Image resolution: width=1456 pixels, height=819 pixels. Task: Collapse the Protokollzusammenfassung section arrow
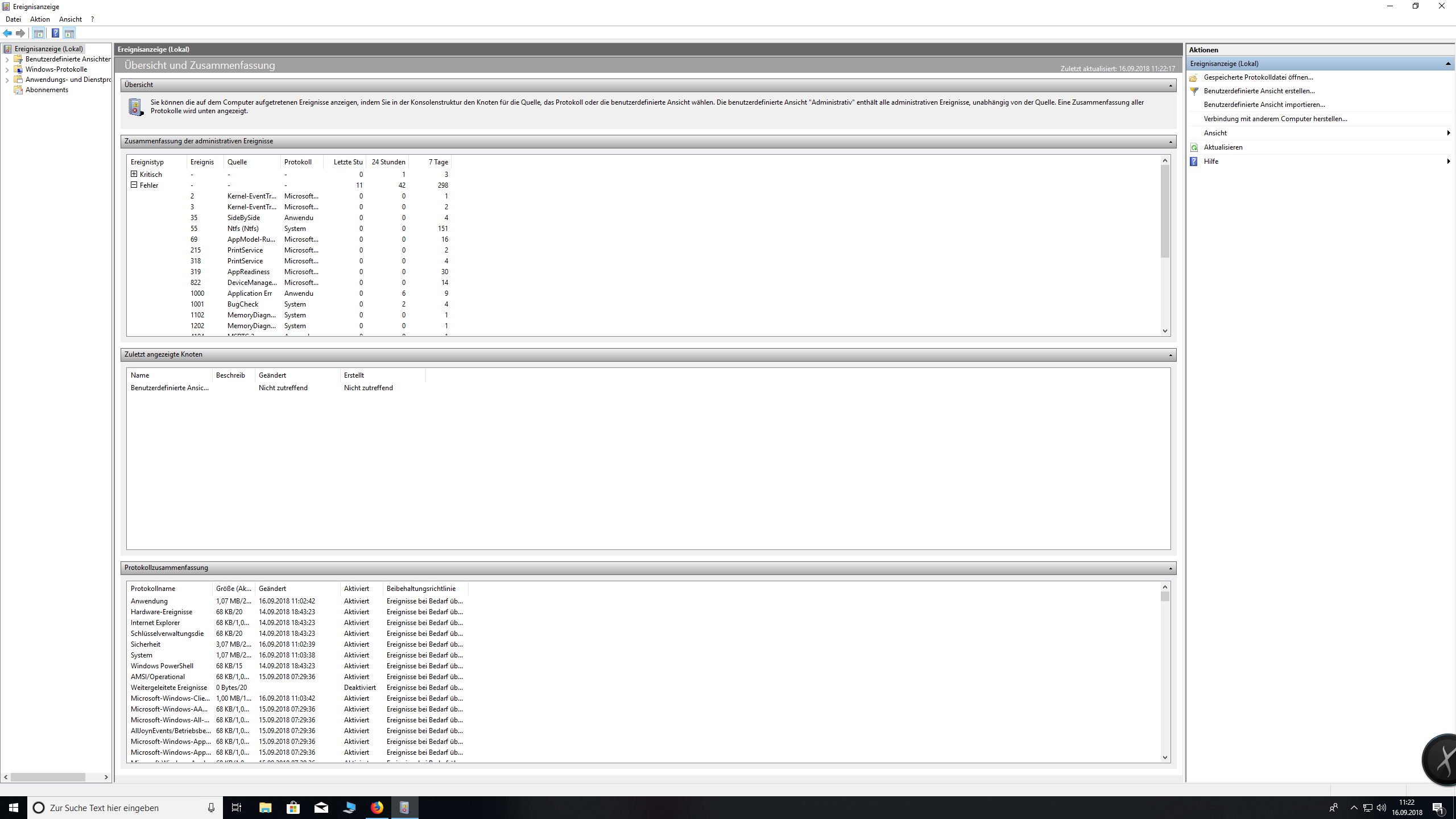click(1170, 568)
